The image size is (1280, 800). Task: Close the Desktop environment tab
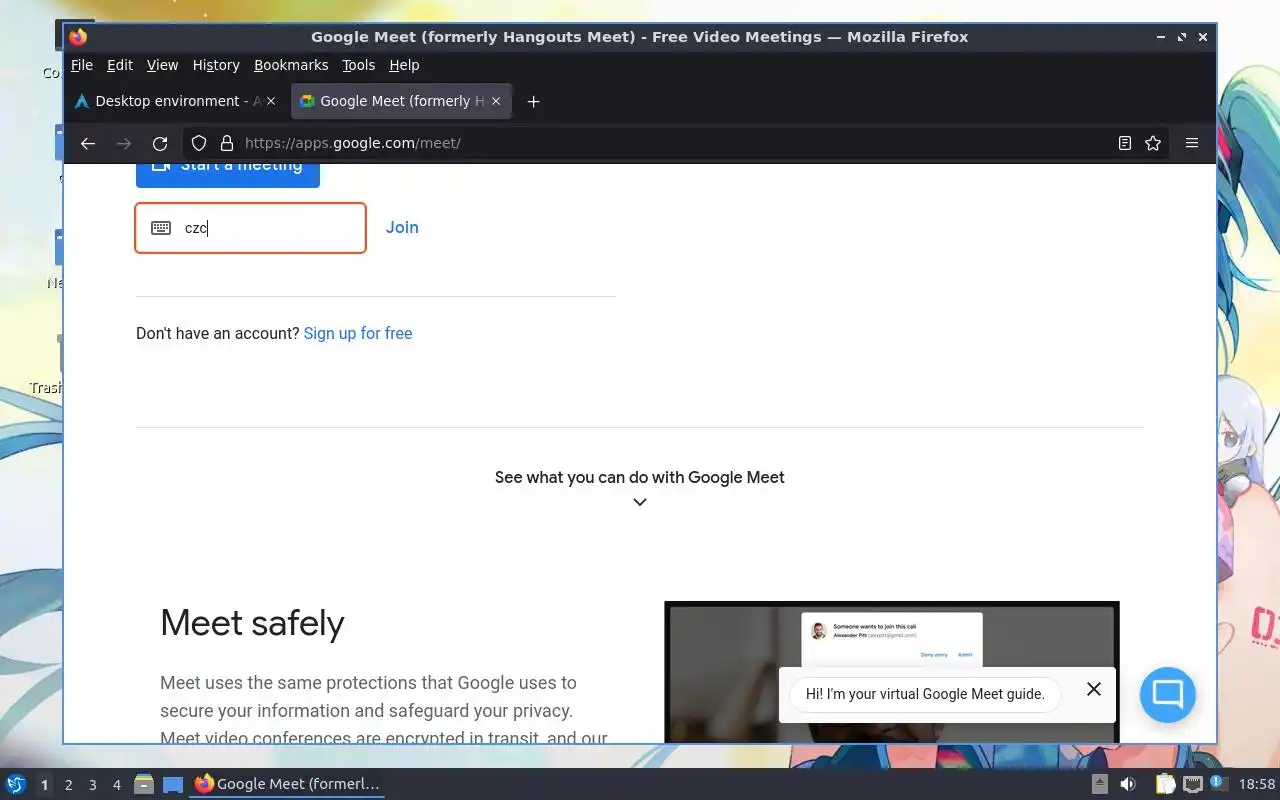click(271, 101)
